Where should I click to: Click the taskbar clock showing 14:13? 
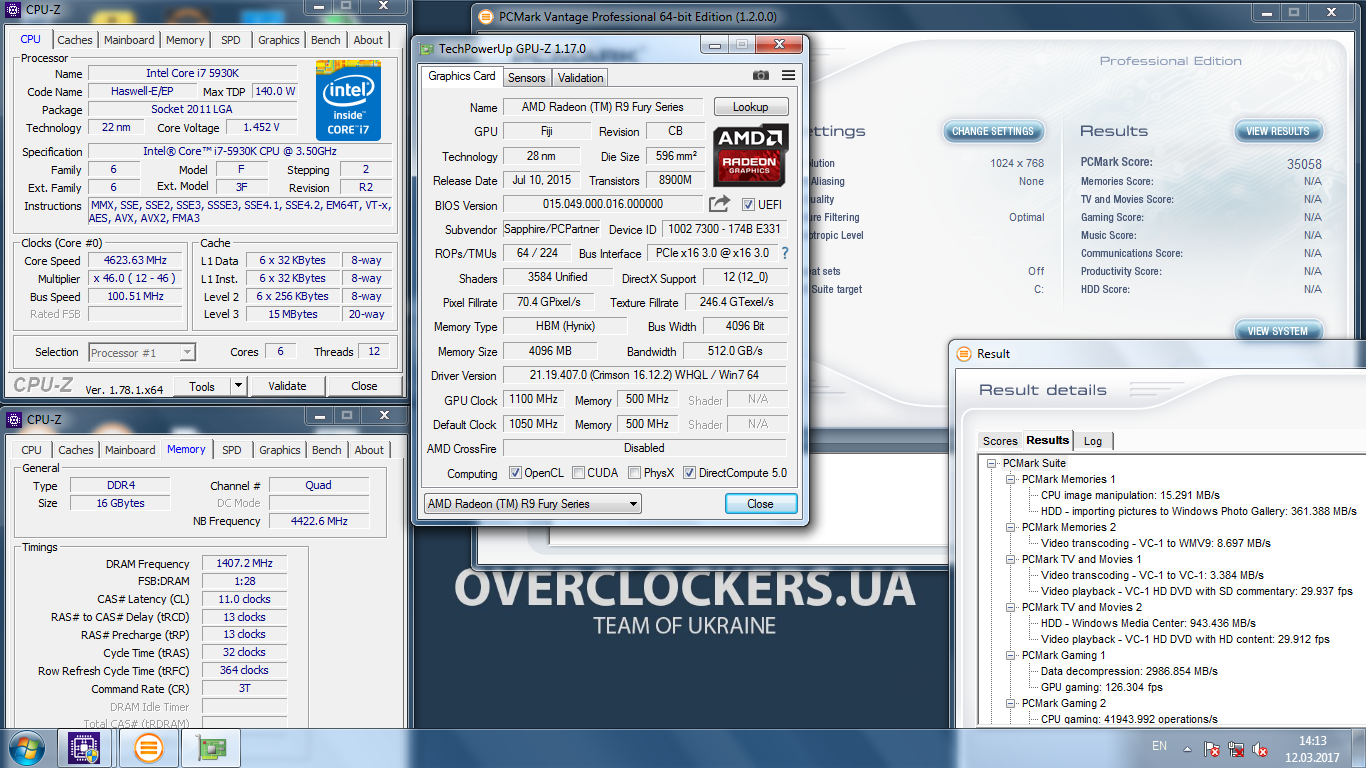click(x=1312, y=748)
